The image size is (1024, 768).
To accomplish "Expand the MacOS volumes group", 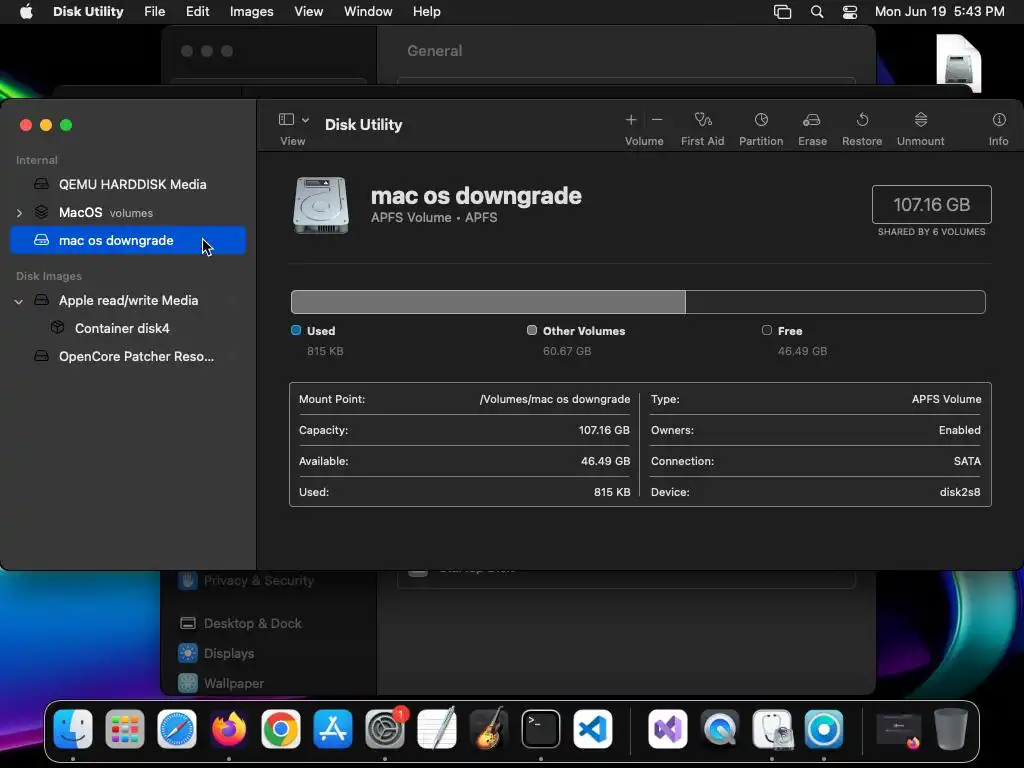I will coord(19,213).
